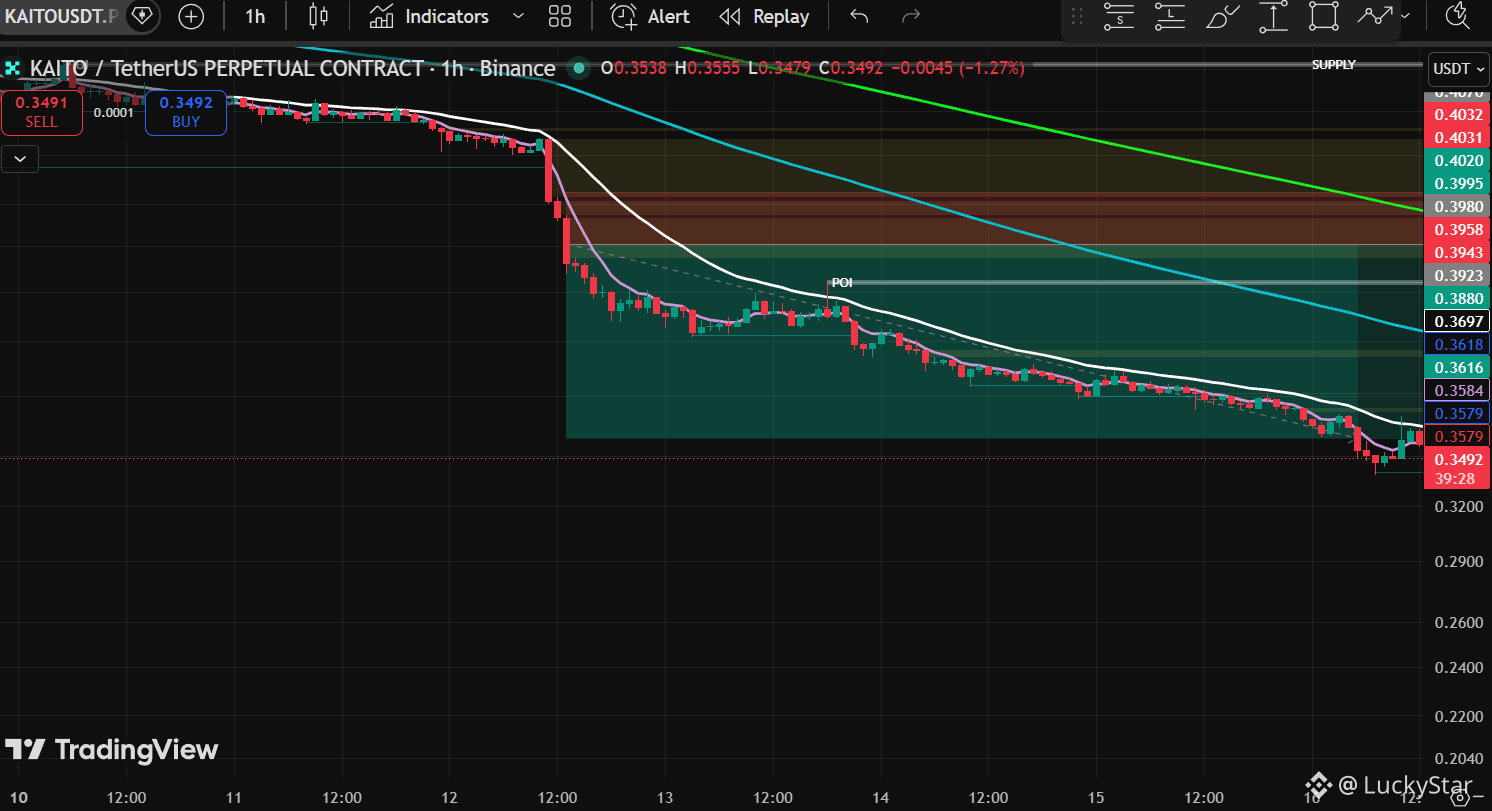Click the 0.4020 green price label
The image size is (1492, 811).
point(1458,161)
